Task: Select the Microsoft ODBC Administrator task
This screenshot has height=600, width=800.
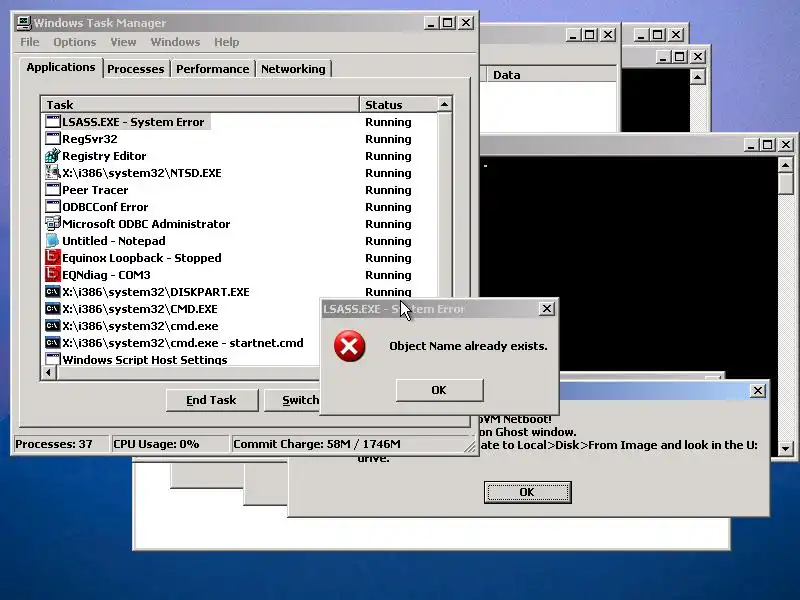Action: coord(240,223)
